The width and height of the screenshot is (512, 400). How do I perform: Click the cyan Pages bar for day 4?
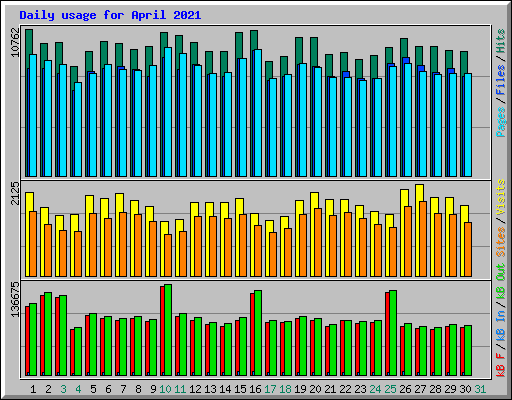coord(78,129)
